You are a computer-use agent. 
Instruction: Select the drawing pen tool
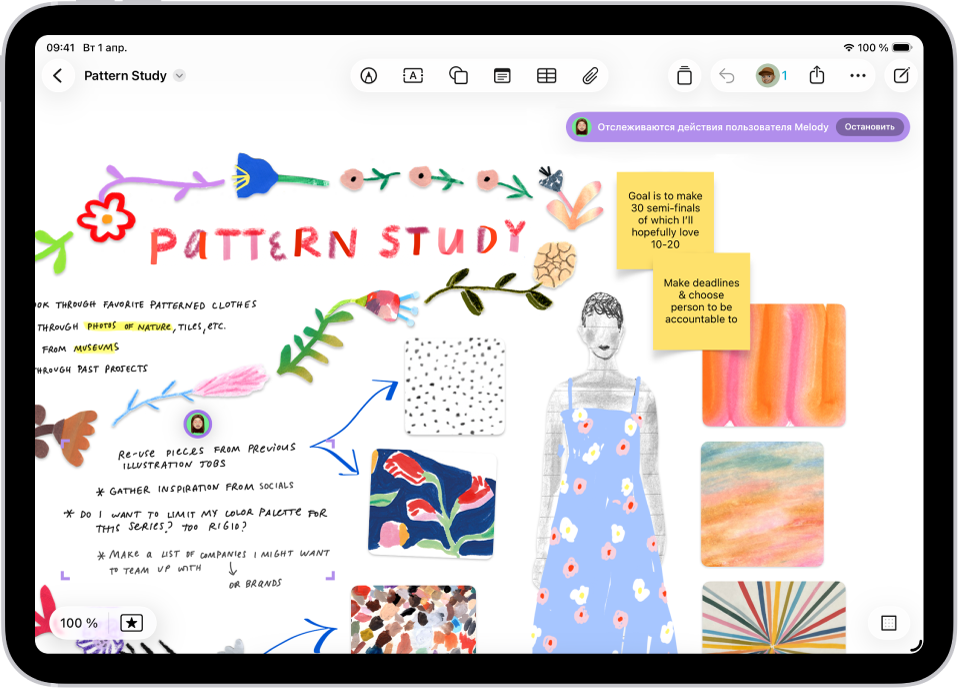point(369,76)
